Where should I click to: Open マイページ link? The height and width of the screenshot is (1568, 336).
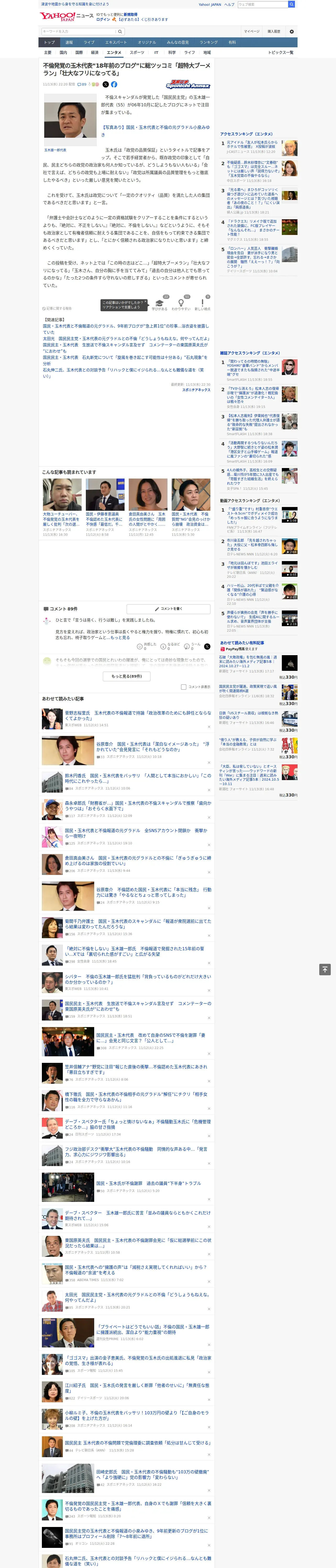(x=251, y=31)
